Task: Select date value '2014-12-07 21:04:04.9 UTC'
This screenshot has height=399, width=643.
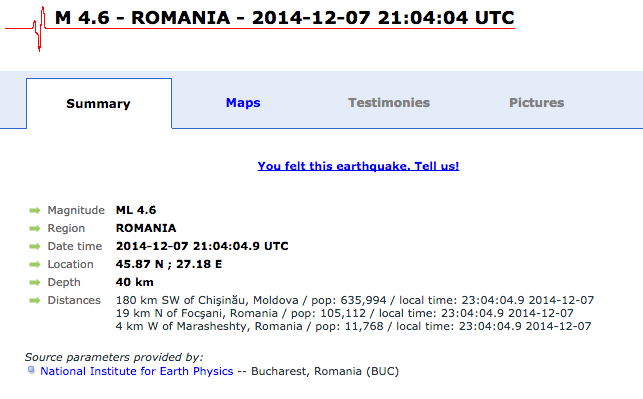Action: click(202, 246)
